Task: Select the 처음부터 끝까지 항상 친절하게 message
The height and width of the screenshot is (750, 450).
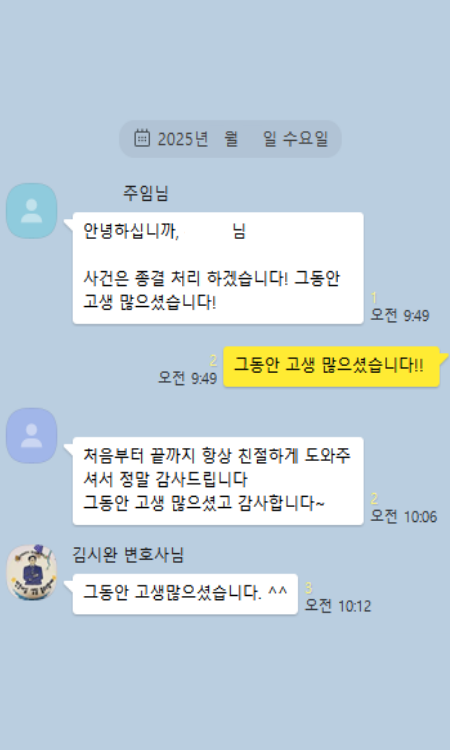Action: (218, 481)
